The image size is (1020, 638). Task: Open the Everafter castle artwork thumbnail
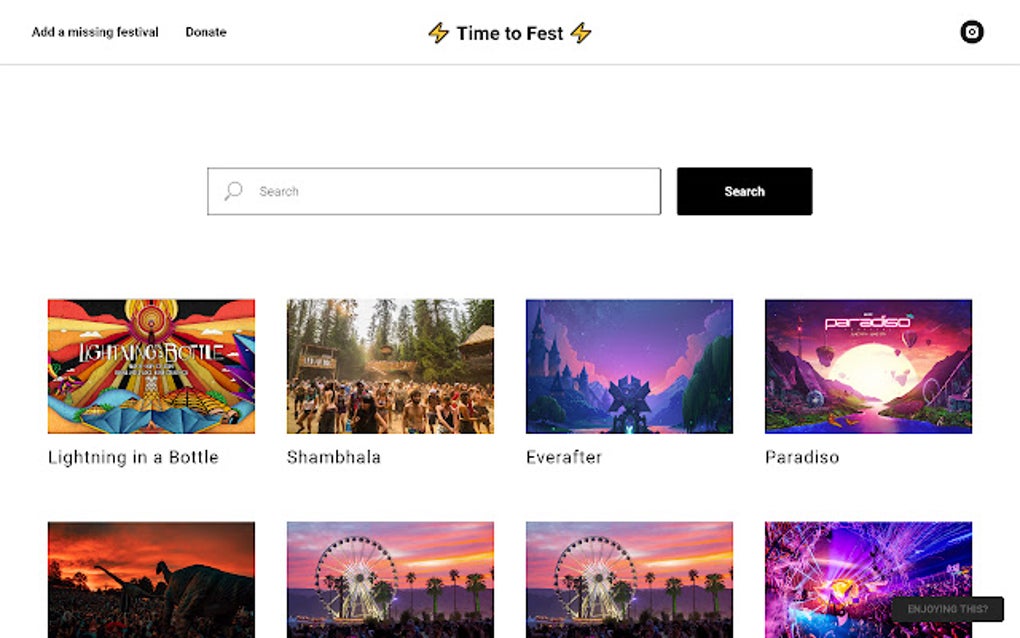click(629, 366)
